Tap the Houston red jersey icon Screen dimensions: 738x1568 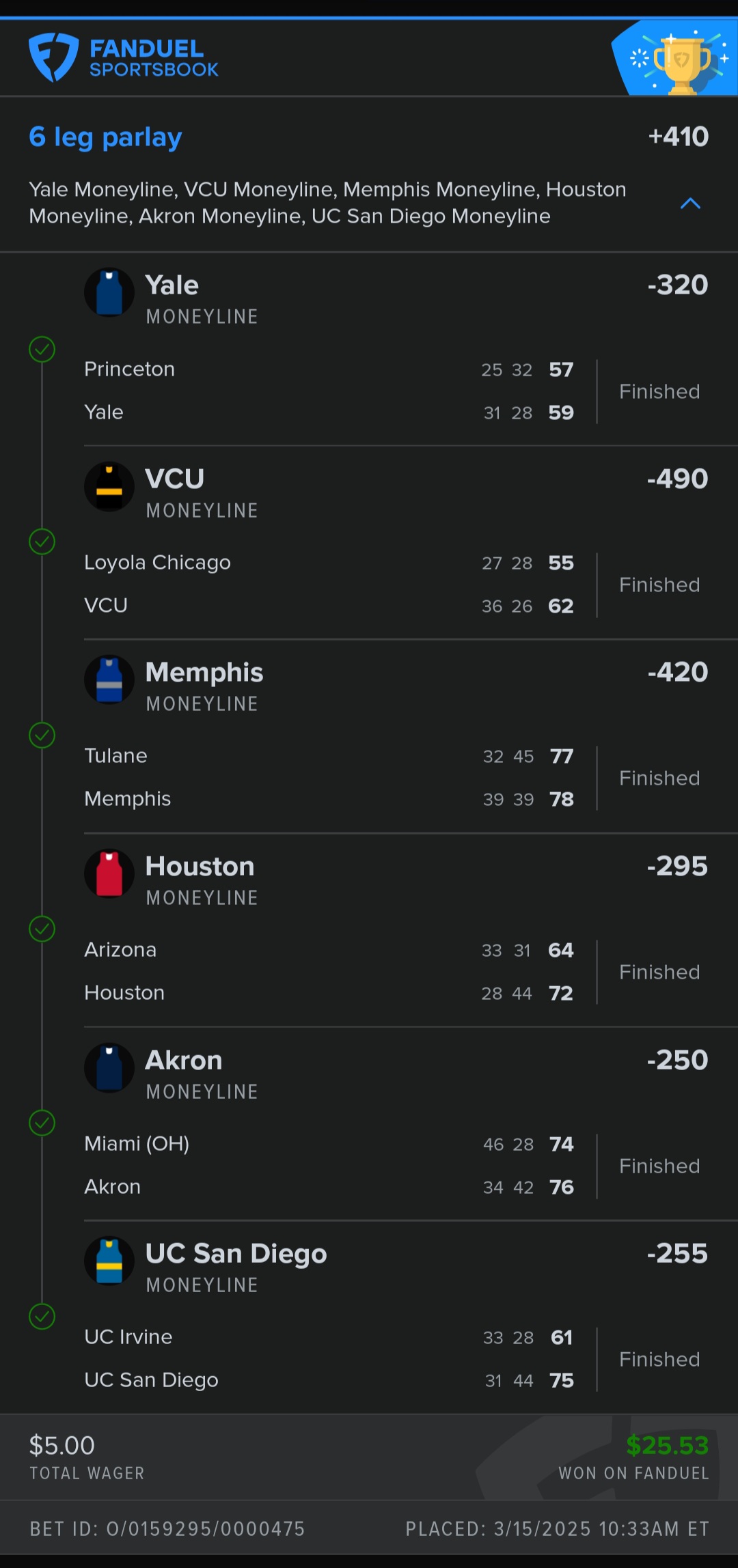pyautogui.click(x=109, y=873)
